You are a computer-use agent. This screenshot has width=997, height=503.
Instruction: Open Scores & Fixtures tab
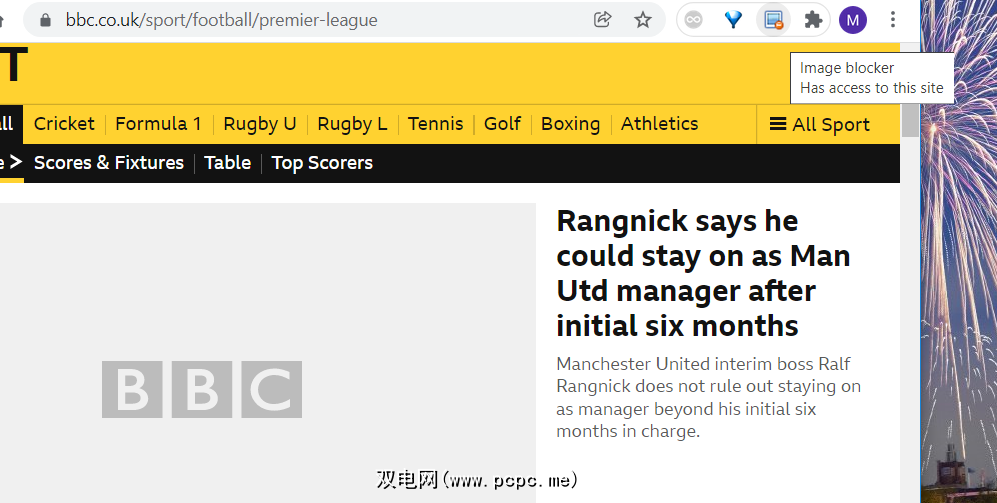click(109, 163)
